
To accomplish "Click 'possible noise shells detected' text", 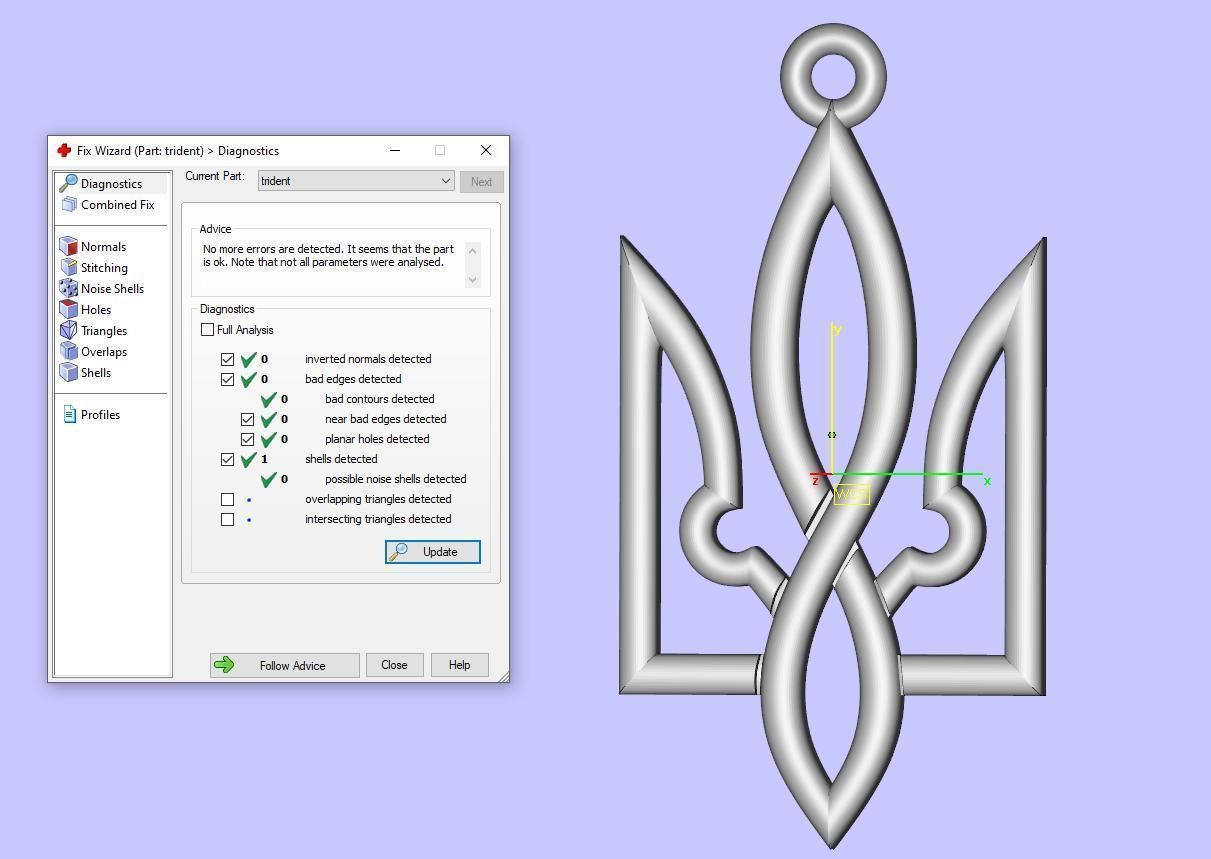I will (395, 479).
